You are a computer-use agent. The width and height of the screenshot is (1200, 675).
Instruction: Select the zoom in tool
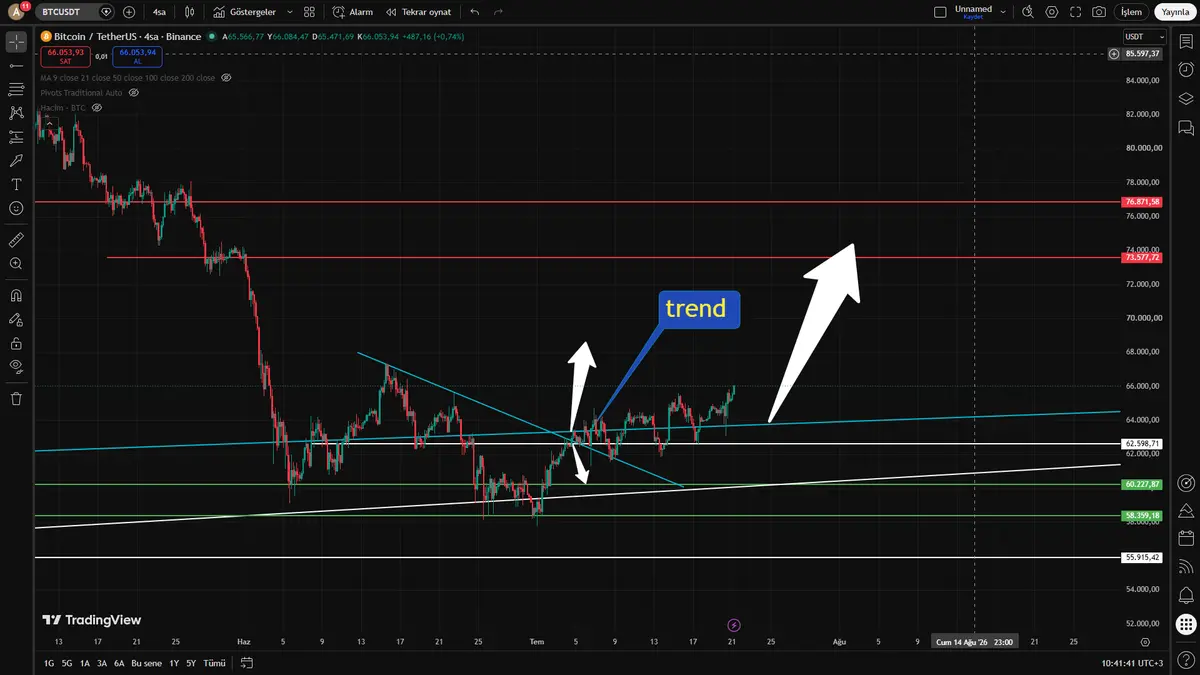tap(16, 264)
